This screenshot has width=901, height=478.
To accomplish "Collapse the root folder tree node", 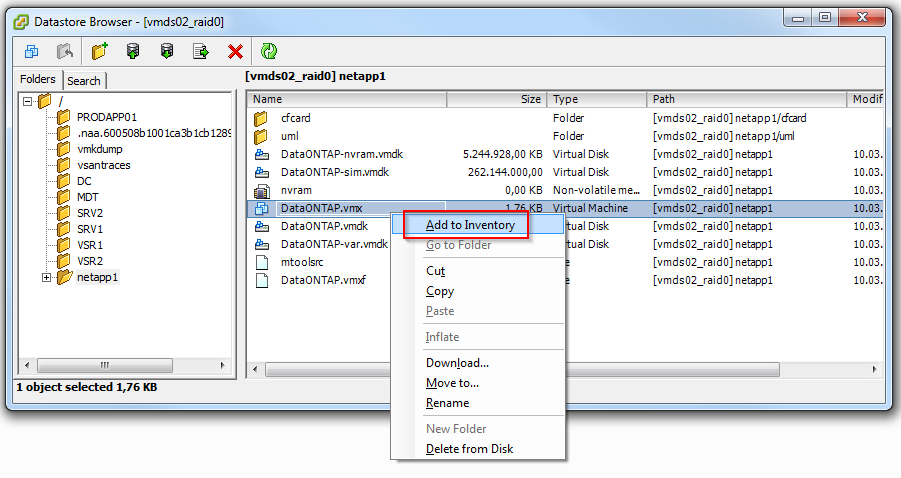I will pyautogui.click(x=28, y=102).
